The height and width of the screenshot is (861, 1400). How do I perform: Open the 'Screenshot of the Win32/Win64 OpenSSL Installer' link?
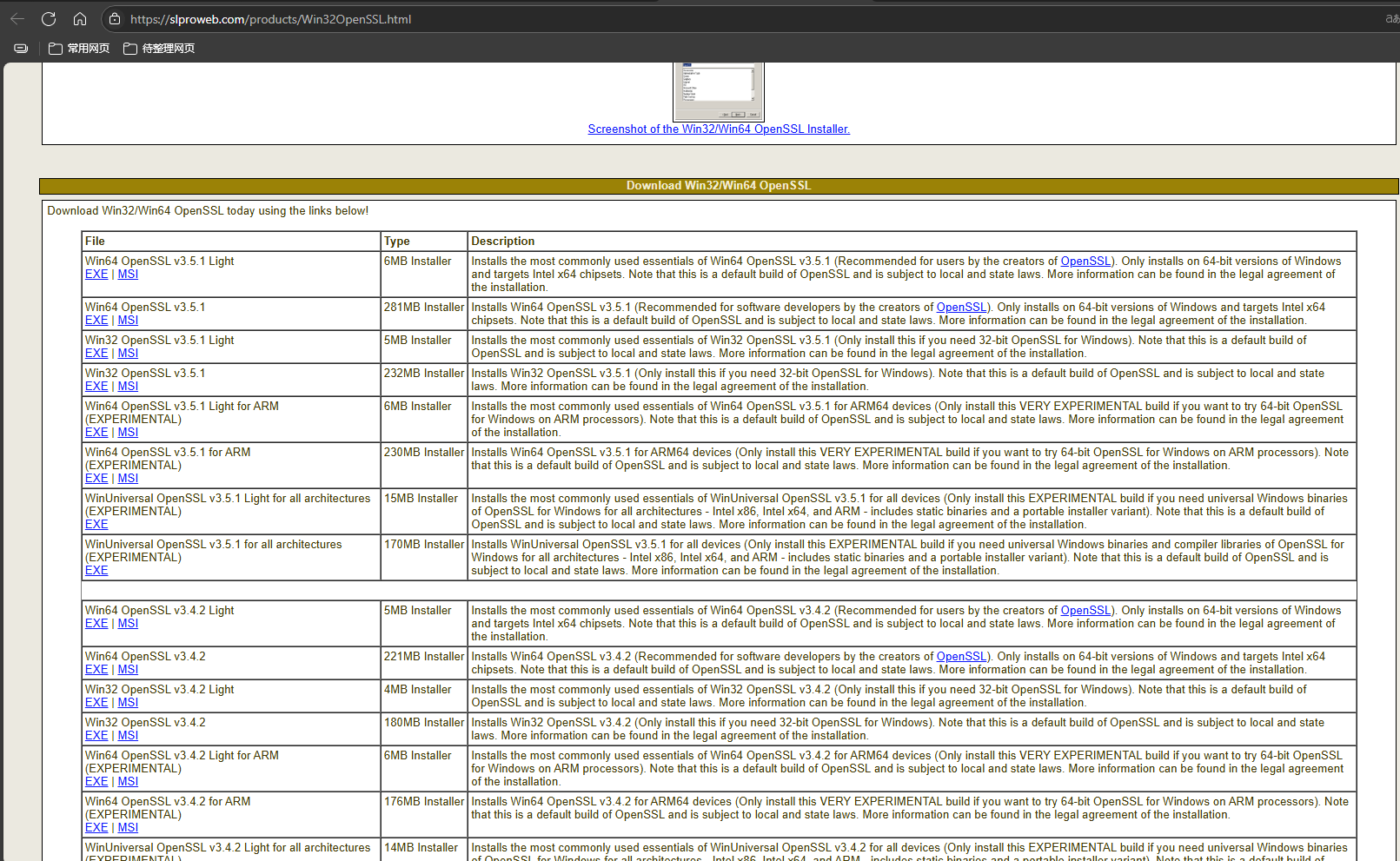pyautogui.click(x=718, y=129)
